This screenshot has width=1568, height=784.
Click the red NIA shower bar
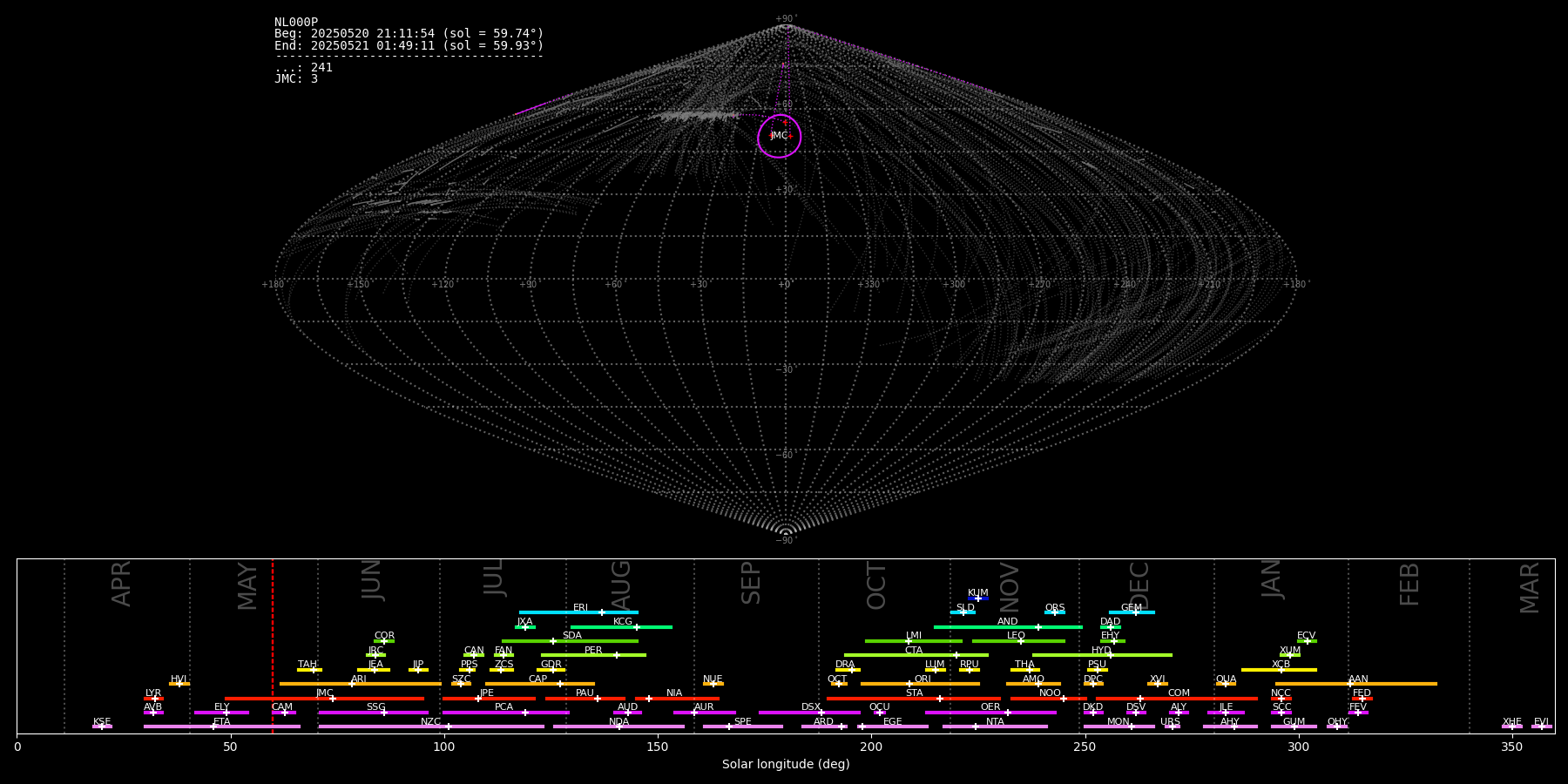coord(677,699)
